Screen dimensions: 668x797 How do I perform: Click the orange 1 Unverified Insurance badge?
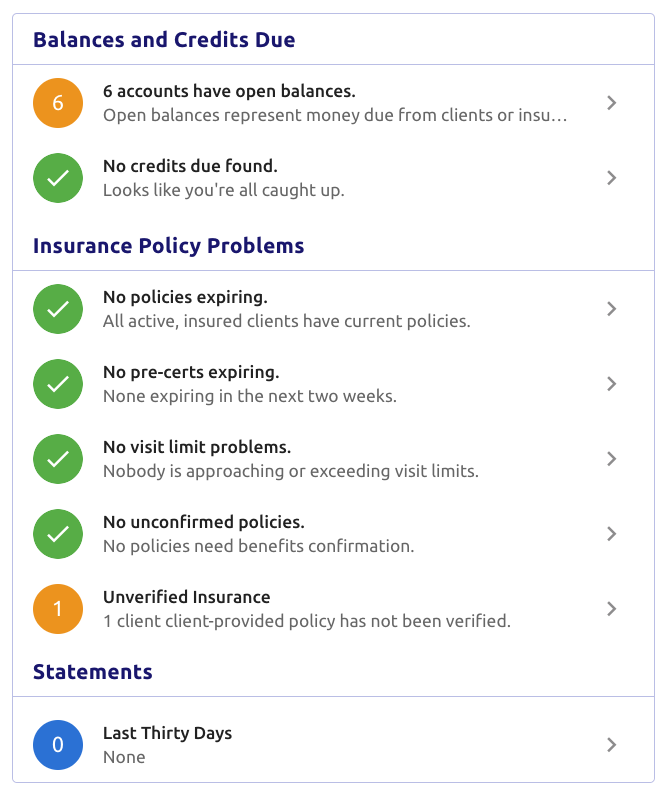(x=58, y=609)
